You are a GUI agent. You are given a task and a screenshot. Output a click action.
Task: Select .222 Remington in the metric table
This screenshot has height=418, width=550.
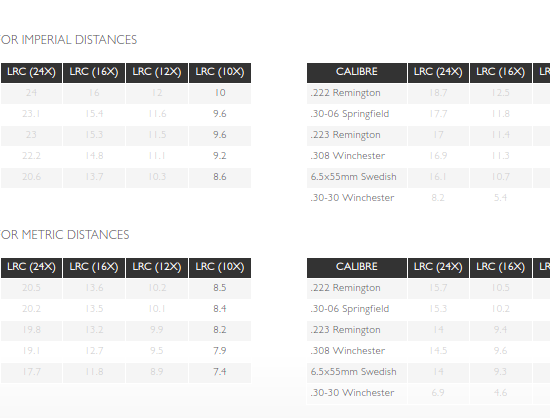click(x=346, y=288)
